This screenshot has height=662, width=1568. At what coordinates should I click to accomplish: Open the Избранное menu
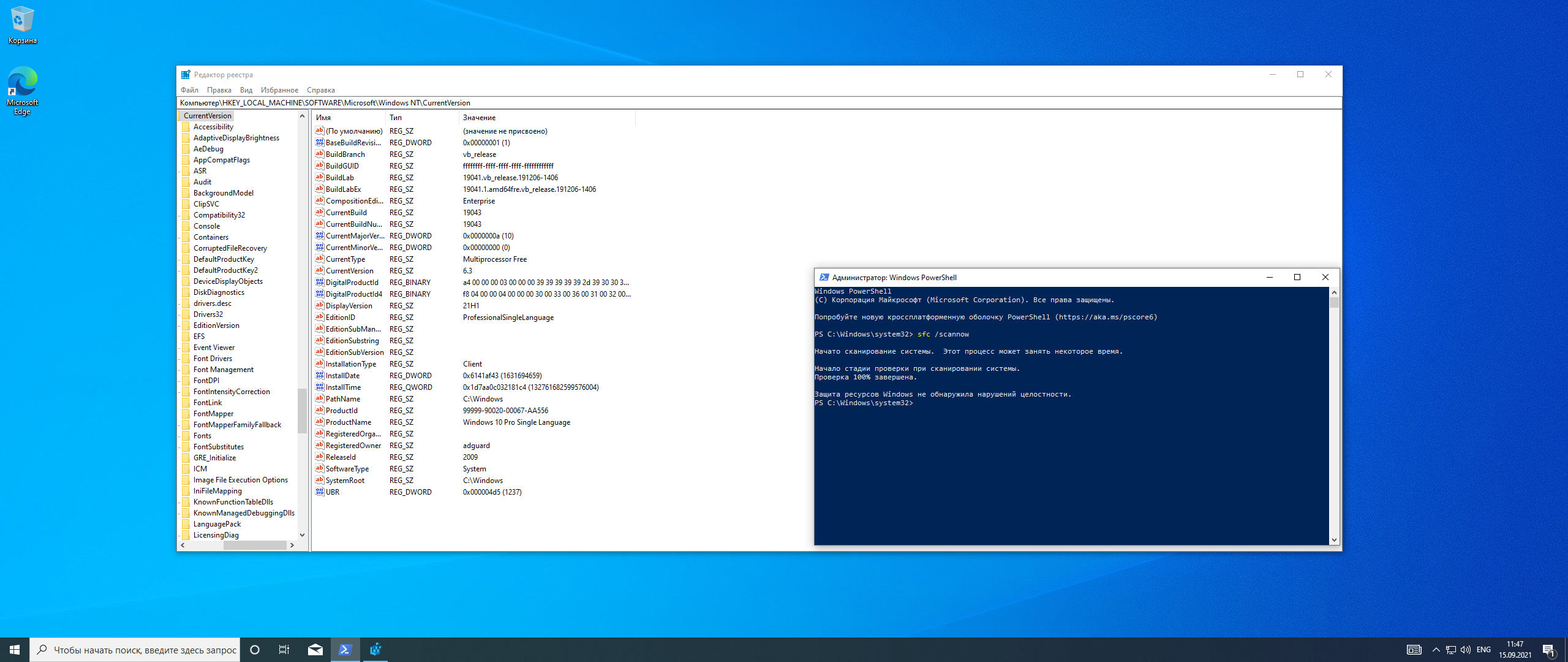tap(279, 90)
